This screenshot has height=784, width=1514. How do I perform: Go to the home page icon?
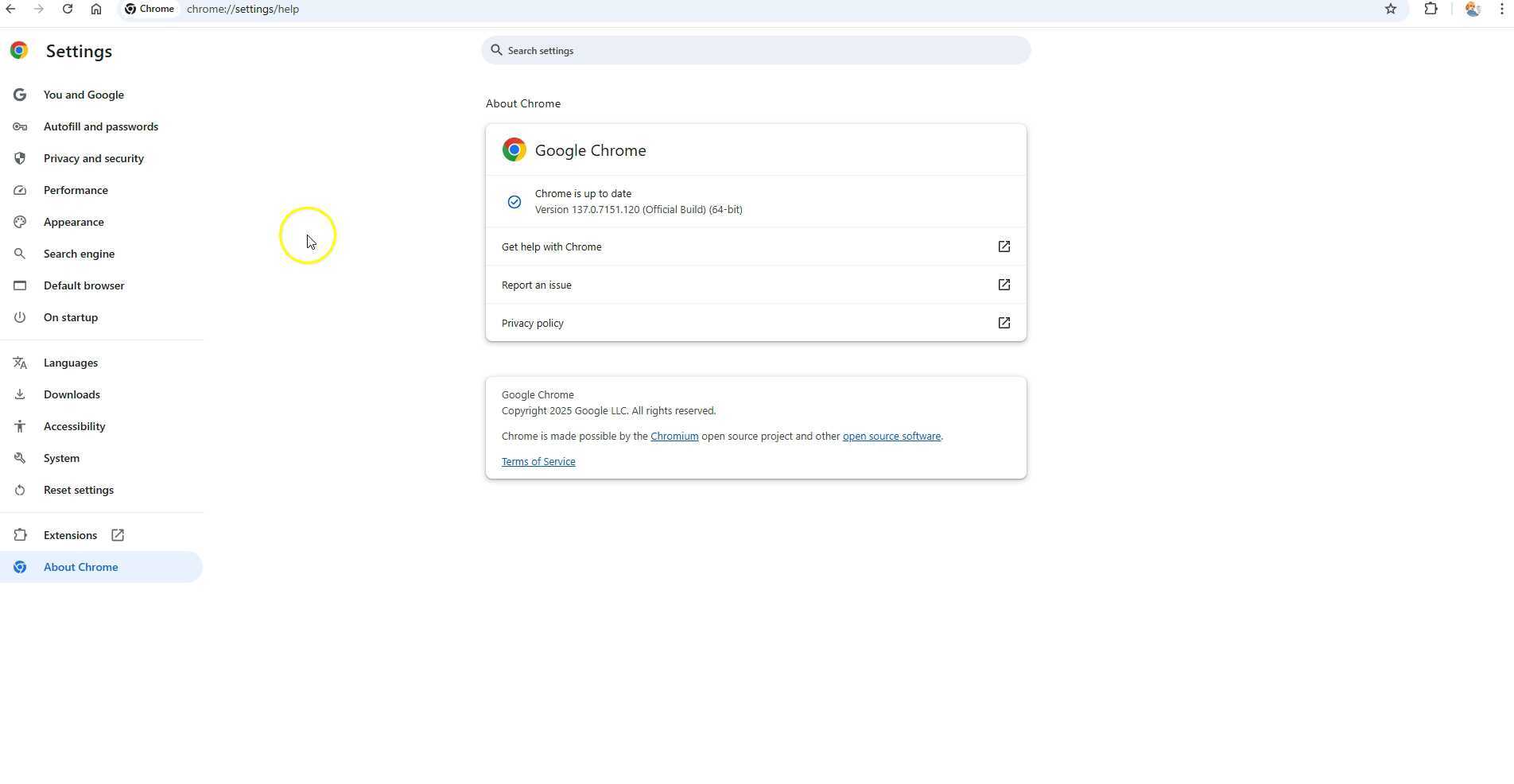coord(96,9)
